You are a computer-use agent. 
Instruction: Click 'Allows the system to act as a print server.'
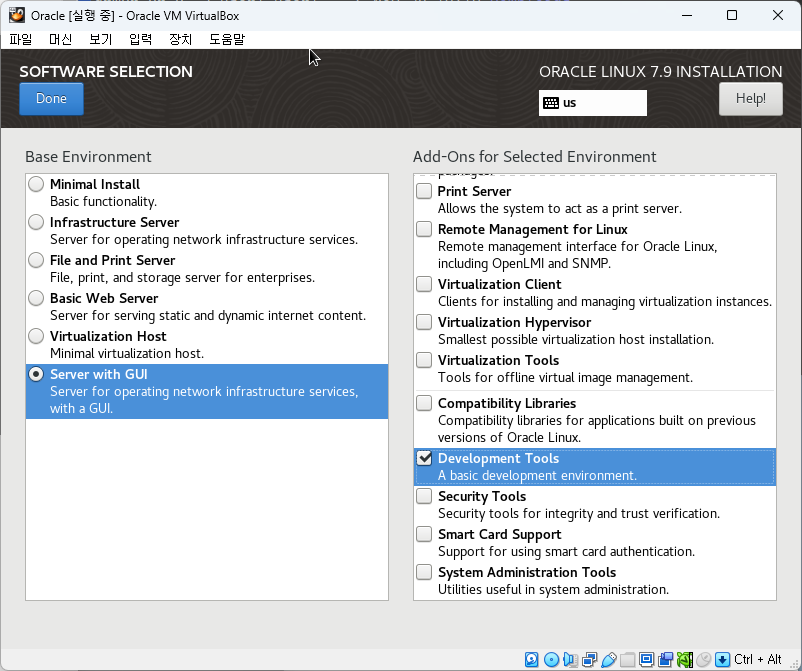point(560,209)
